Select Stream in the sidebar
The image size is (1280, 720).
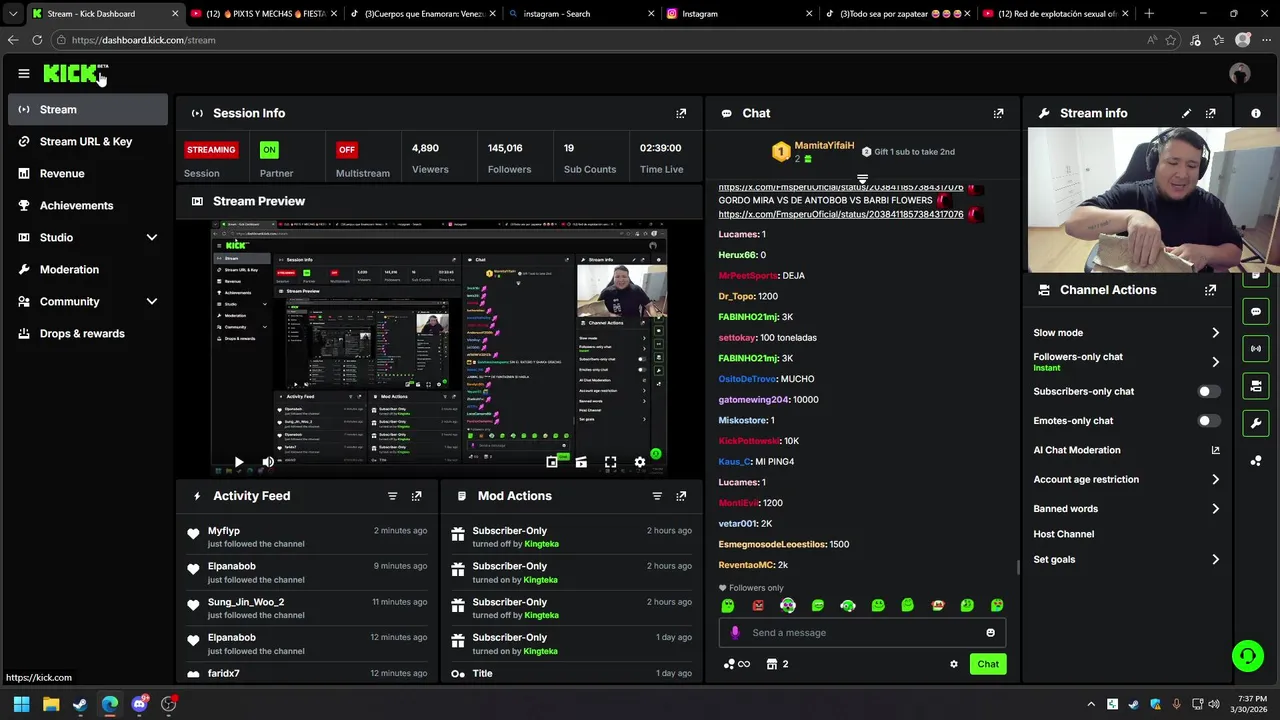click(x=88, y=110)
